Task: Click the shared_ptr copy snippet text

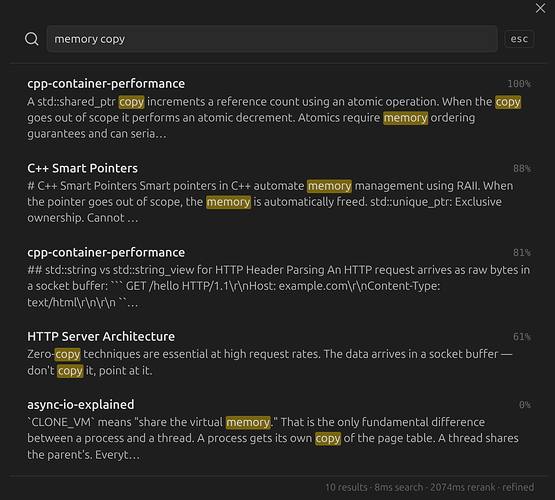Action: [274, 118]
